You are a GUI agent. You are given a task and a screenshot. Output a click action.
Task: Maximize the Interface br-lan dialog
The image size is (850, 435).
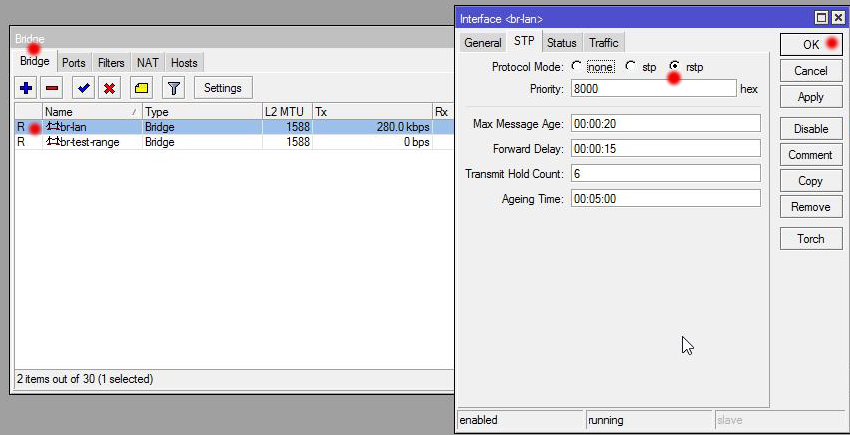pyautogui.click(x=822, y=18)
